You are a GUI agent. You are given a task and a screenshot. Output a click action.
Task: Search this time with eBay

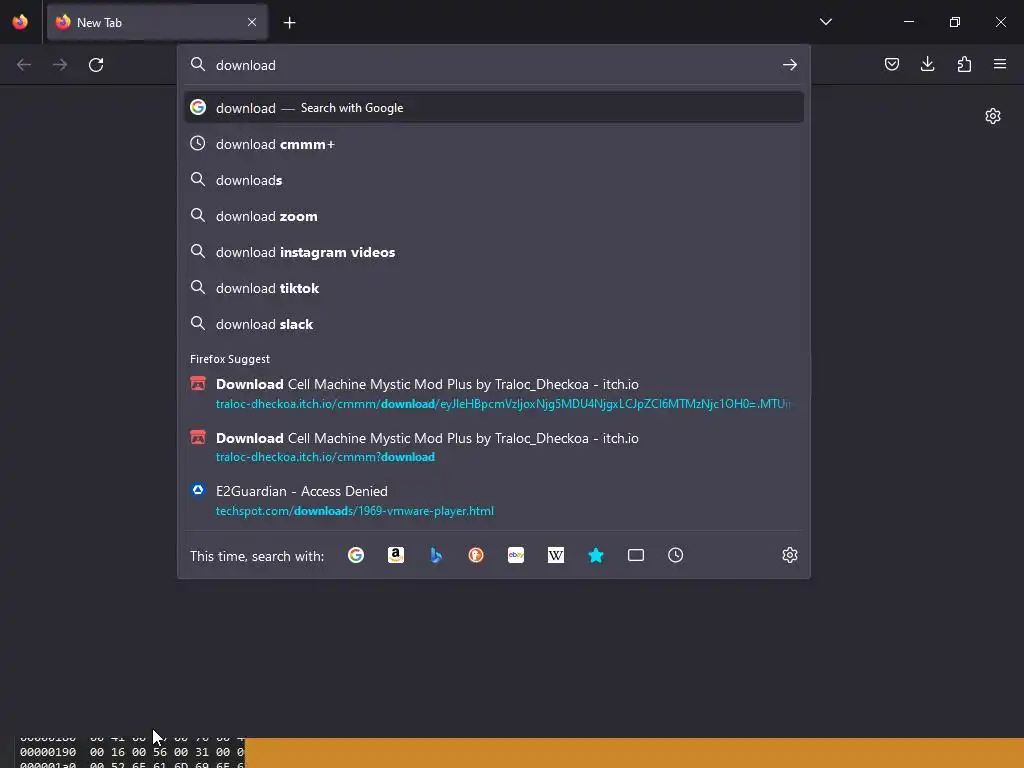point(516,555)
